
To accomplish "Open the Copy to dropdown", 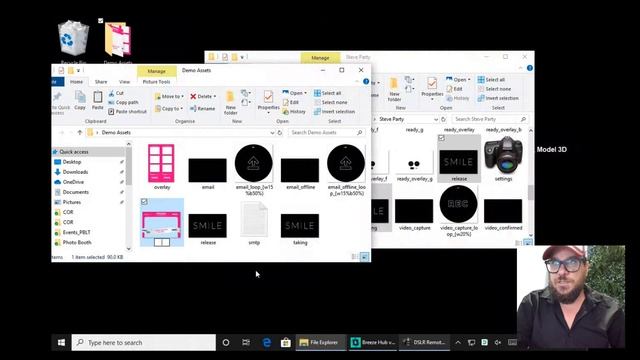I will 169,109.
